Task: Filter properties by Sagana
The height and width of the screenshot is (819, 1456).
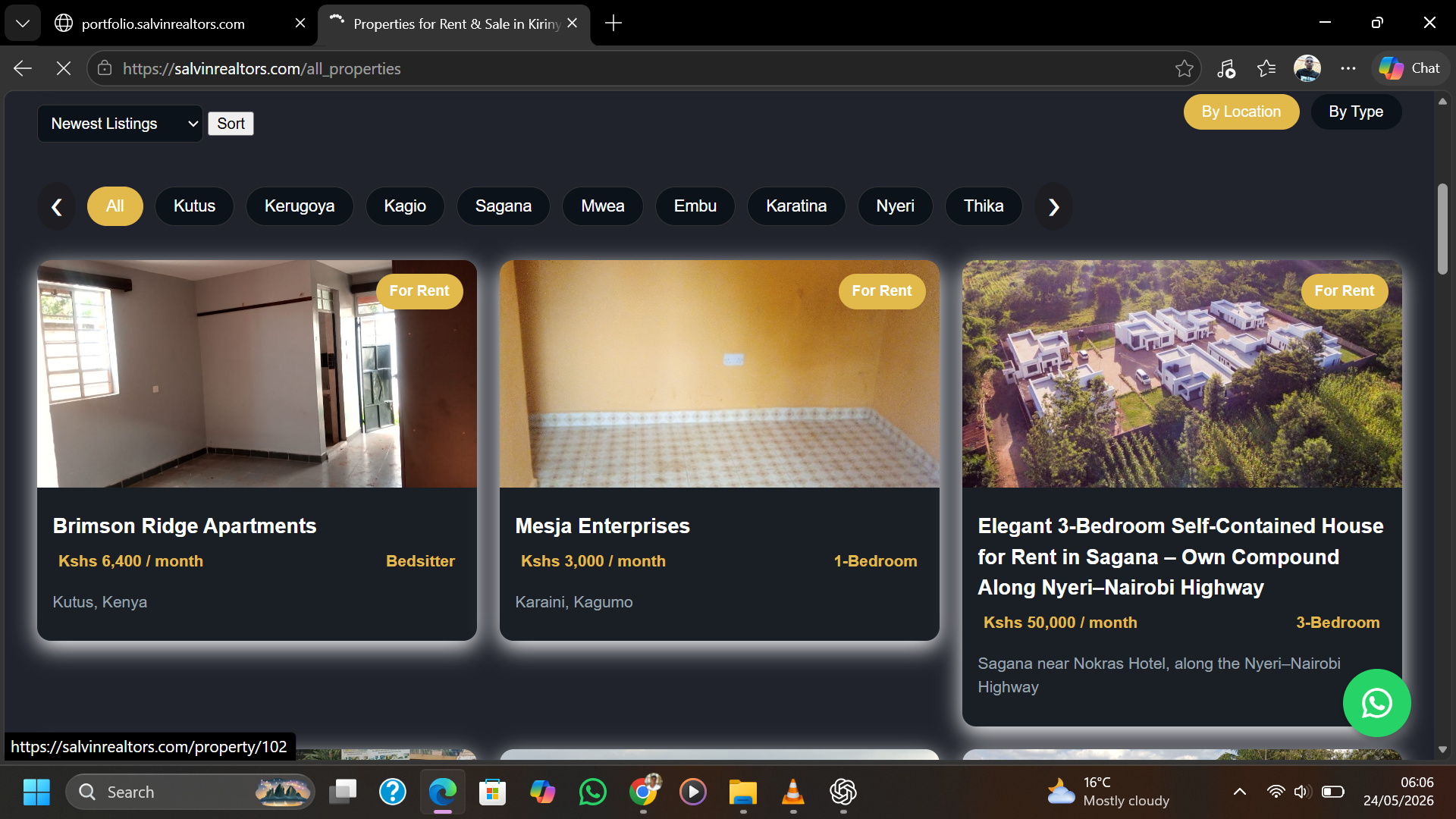Action: tap(503, 206)
